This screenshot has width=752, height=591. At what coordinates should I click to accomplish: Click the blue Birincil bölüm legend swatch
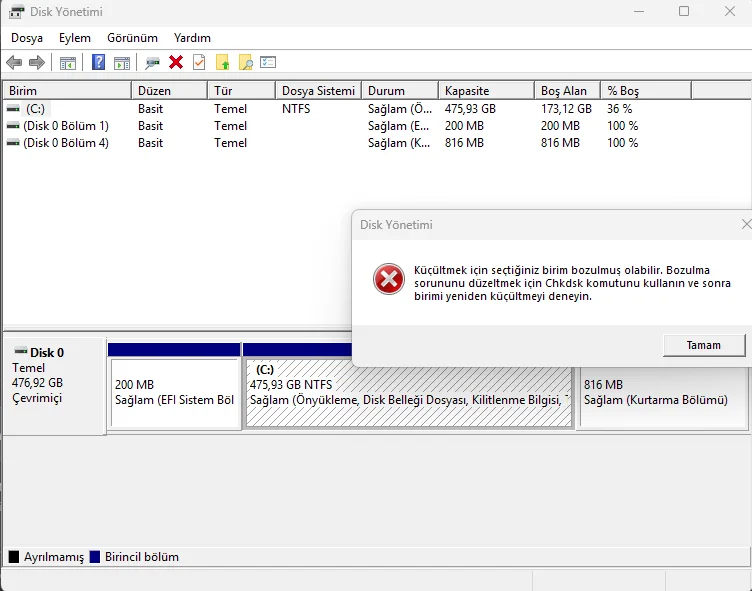(x=95, y=557)
